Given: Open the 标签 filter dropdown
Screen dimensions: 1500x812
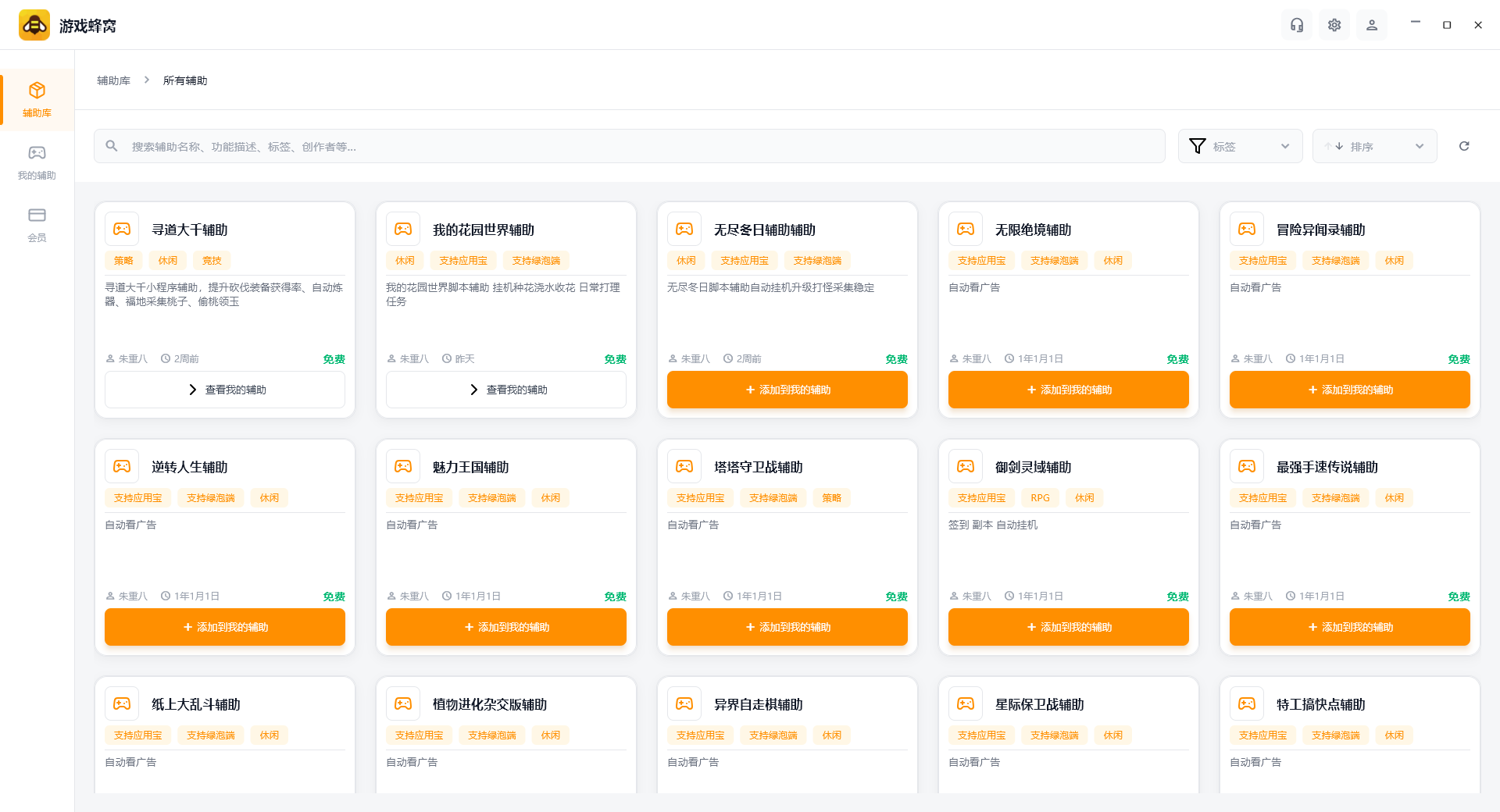Looking at the screenshot, I should [1240, 146].
